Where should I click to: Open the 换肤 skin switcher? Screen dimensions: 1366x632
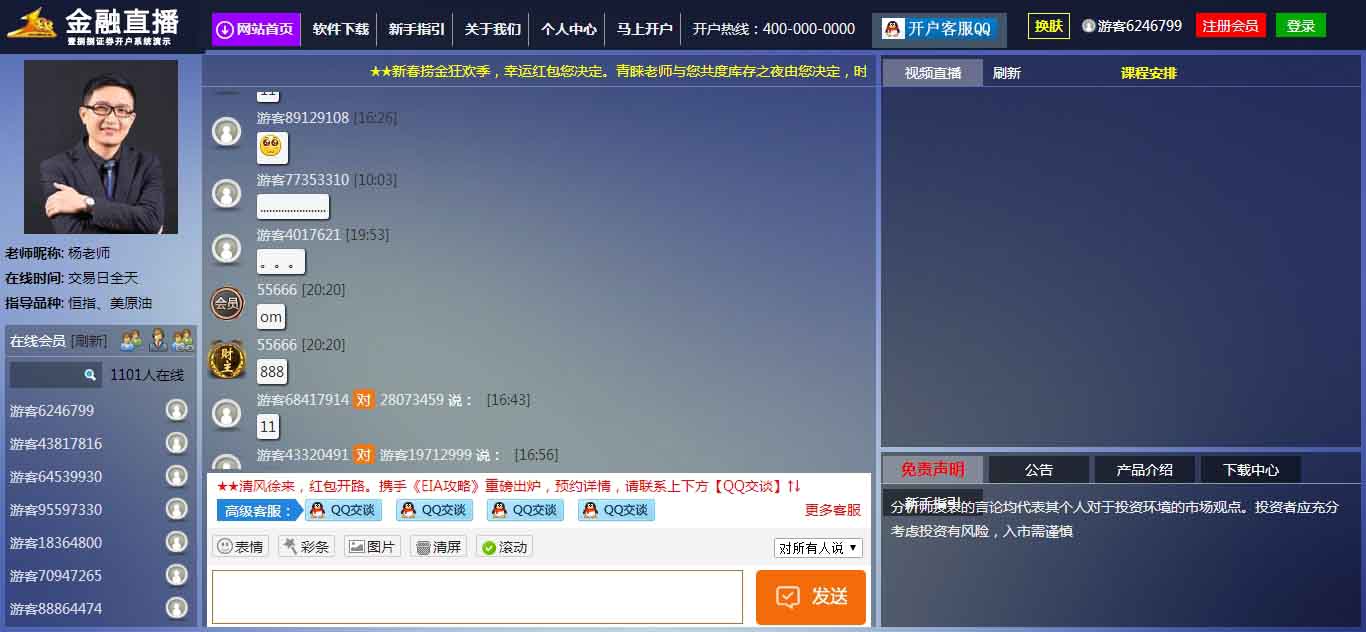coord(1048,26)
